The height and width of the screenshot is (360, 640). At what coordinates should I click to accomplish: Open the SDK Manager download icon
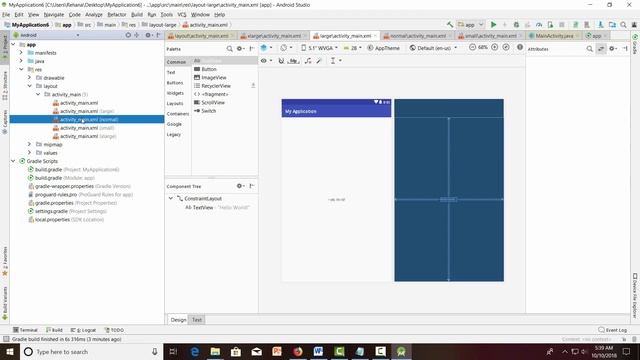tap(600, 25)
